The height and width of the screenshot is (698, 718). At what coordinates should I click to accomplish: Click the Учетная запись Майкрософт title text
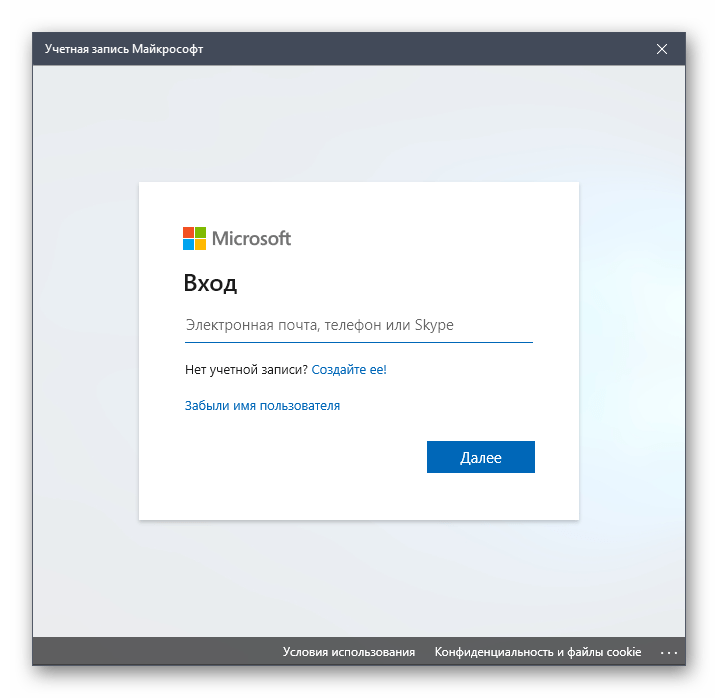pyautogui.click(x=124, y=49)
